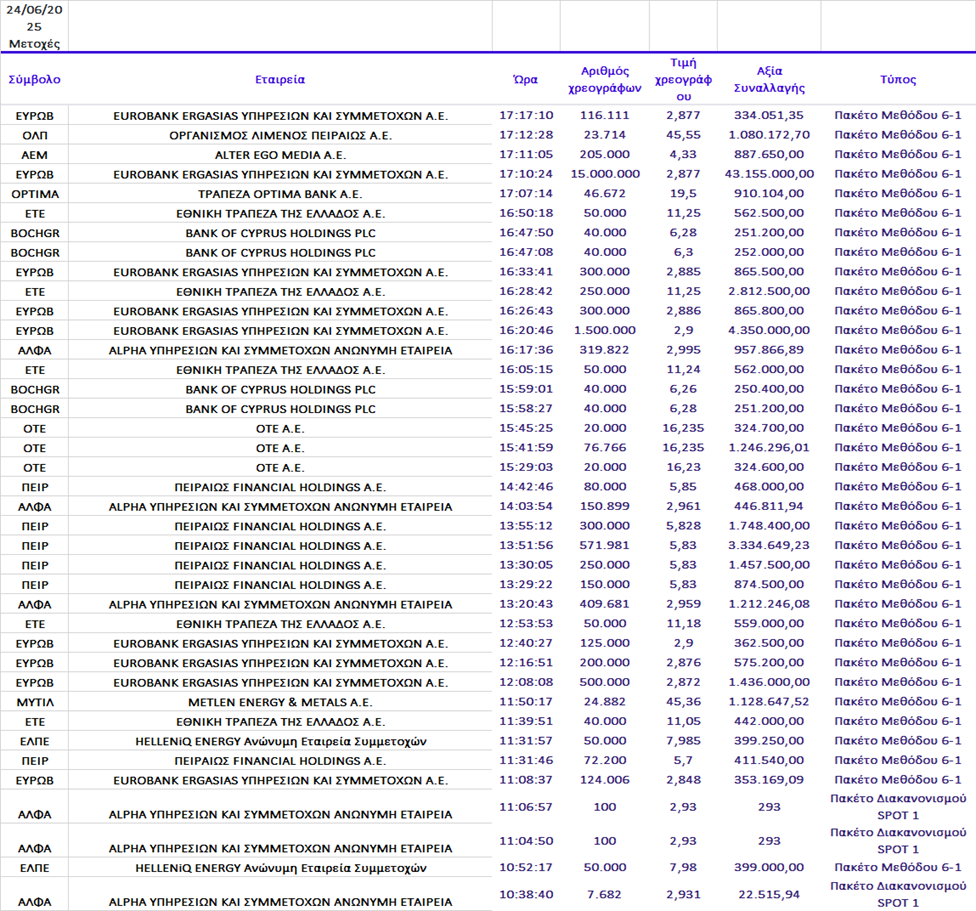Click the Ώρα column header
This screenshot has width=976, height=911.
(525, 80)
